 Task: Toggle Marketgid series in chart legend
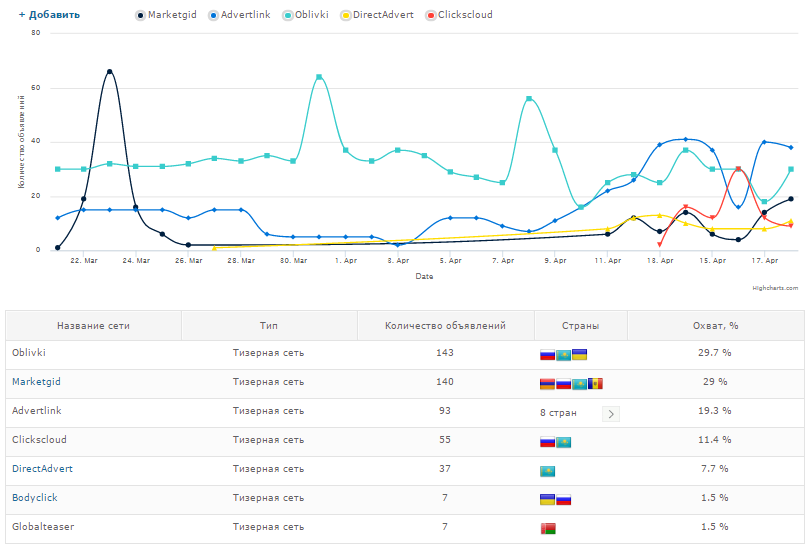tap(166, 15)
